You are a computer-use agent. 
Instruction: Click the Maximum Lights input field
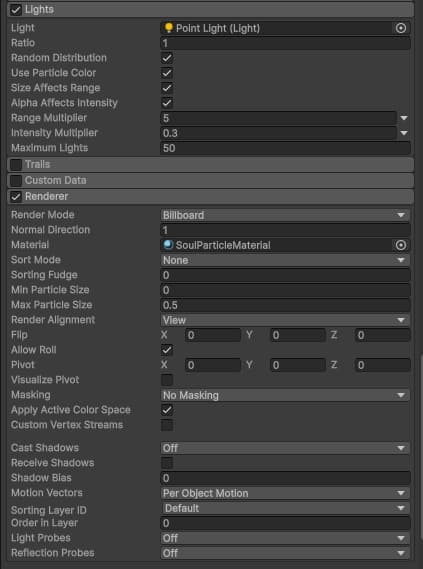coord(285,148)
